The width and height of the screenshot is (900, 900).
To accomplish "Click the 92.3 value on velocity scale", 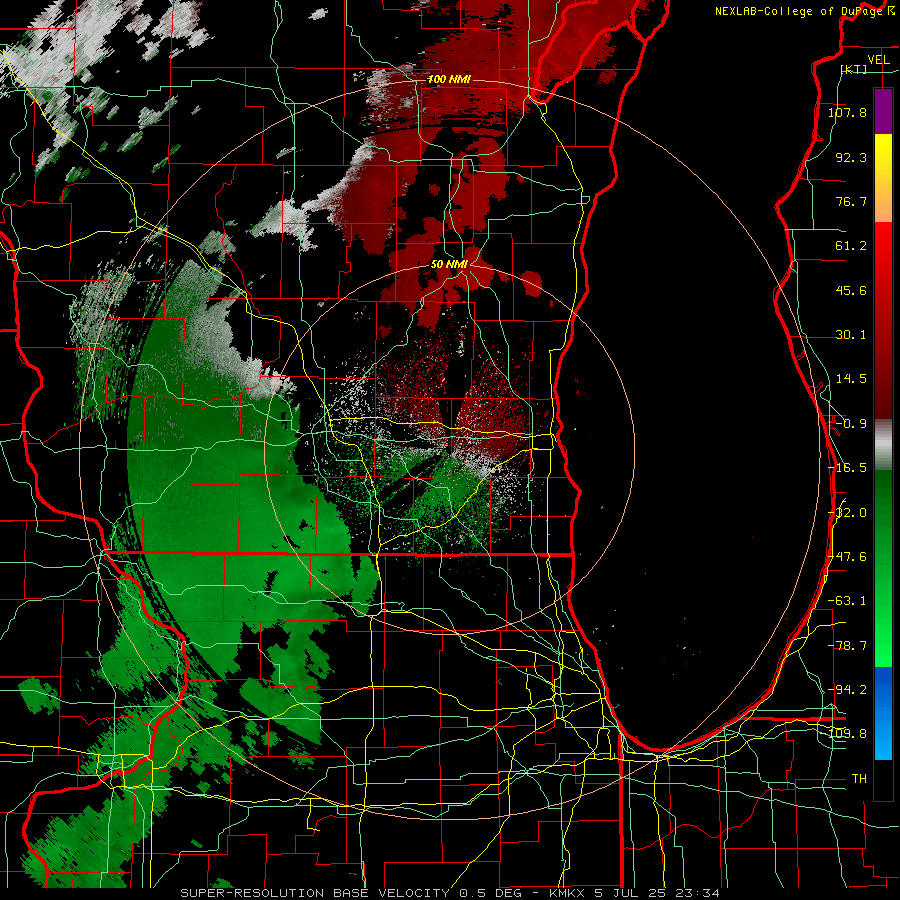I will coord(851,157).
